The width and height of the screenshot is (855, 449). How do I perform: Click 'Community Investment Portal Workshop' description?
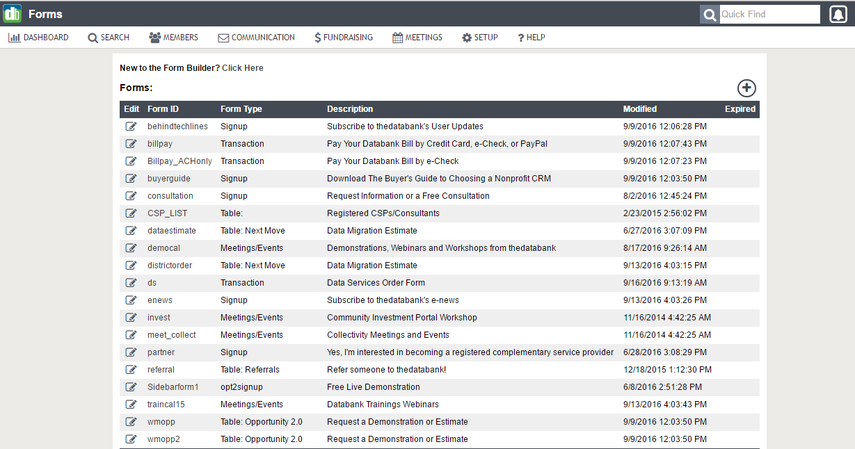pyautogui.click(x=402, y=318)
